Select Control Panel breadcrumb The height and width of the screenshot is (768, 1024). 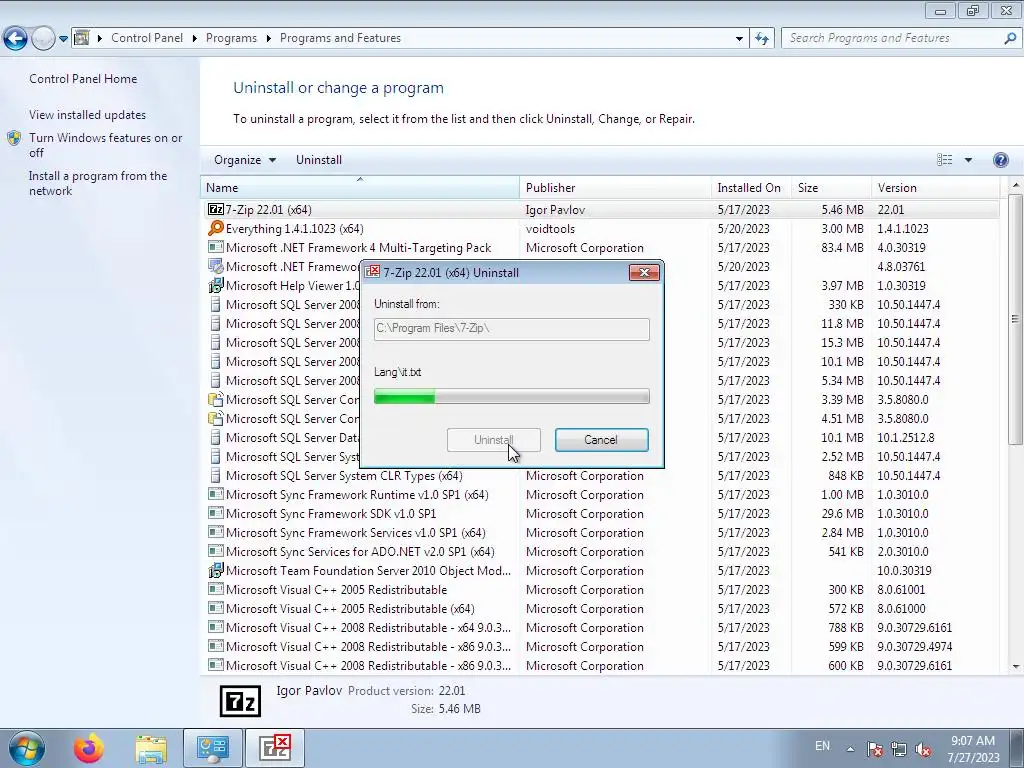(147, 38)
